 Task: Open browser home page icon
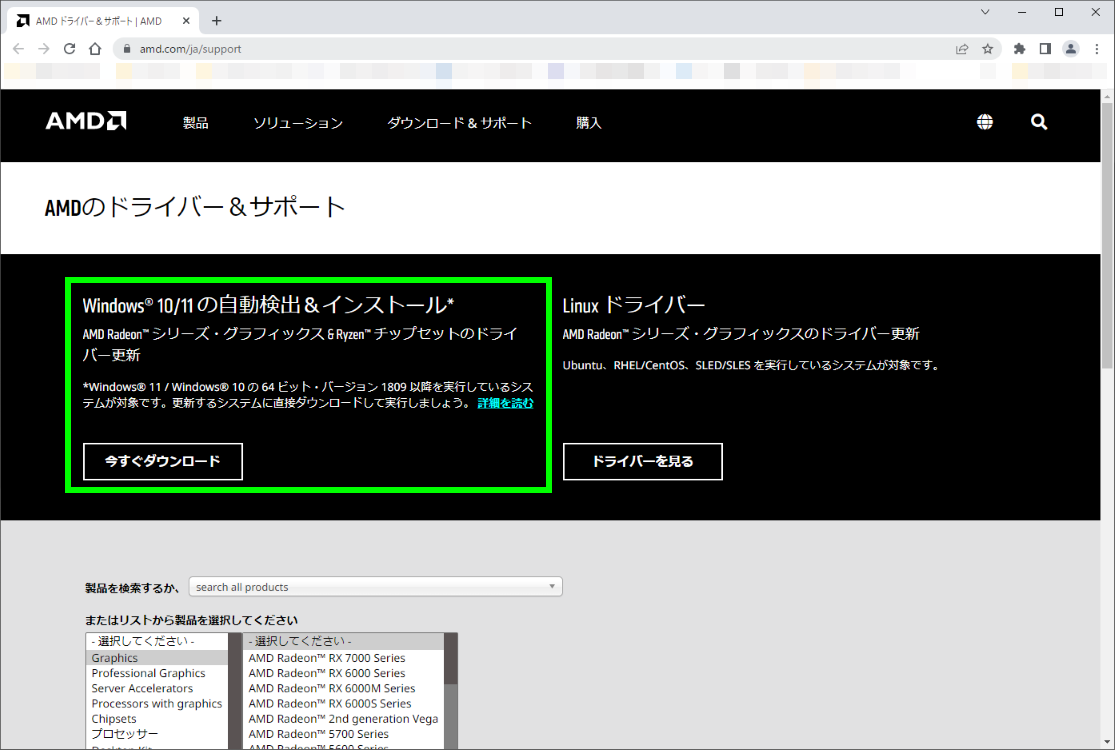point(95,49)
